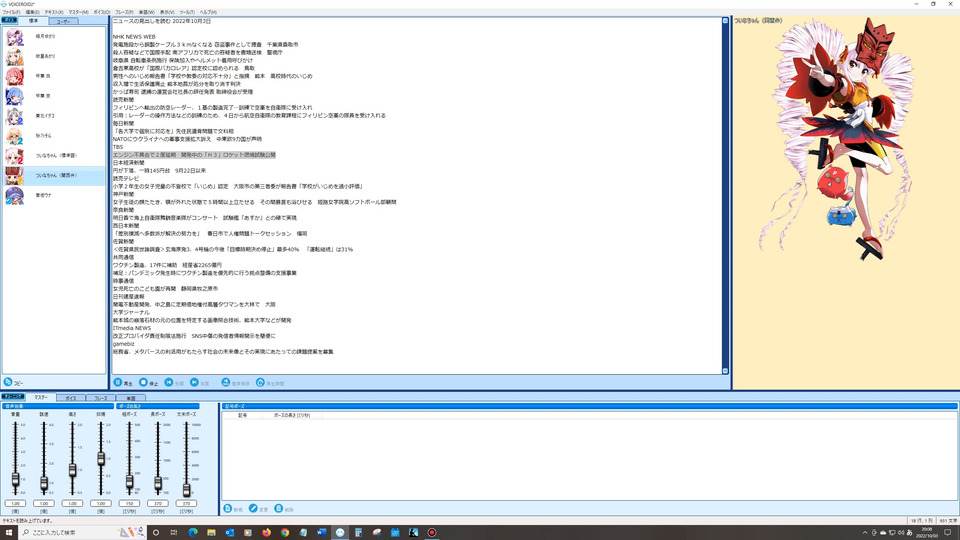This screenshot has width=960, height=540.
Task: Open the ボイス menu in menu bar
Action: [102, 12]
